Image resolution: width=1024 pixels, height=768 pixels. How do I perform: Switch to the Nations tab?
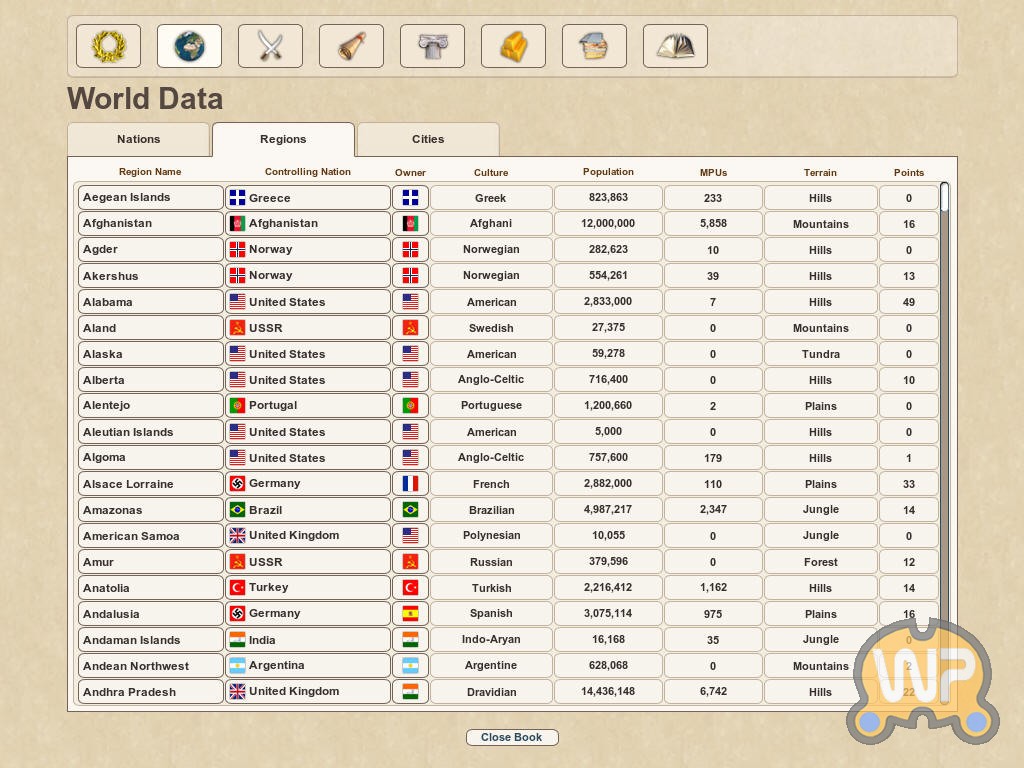(138, 140)
